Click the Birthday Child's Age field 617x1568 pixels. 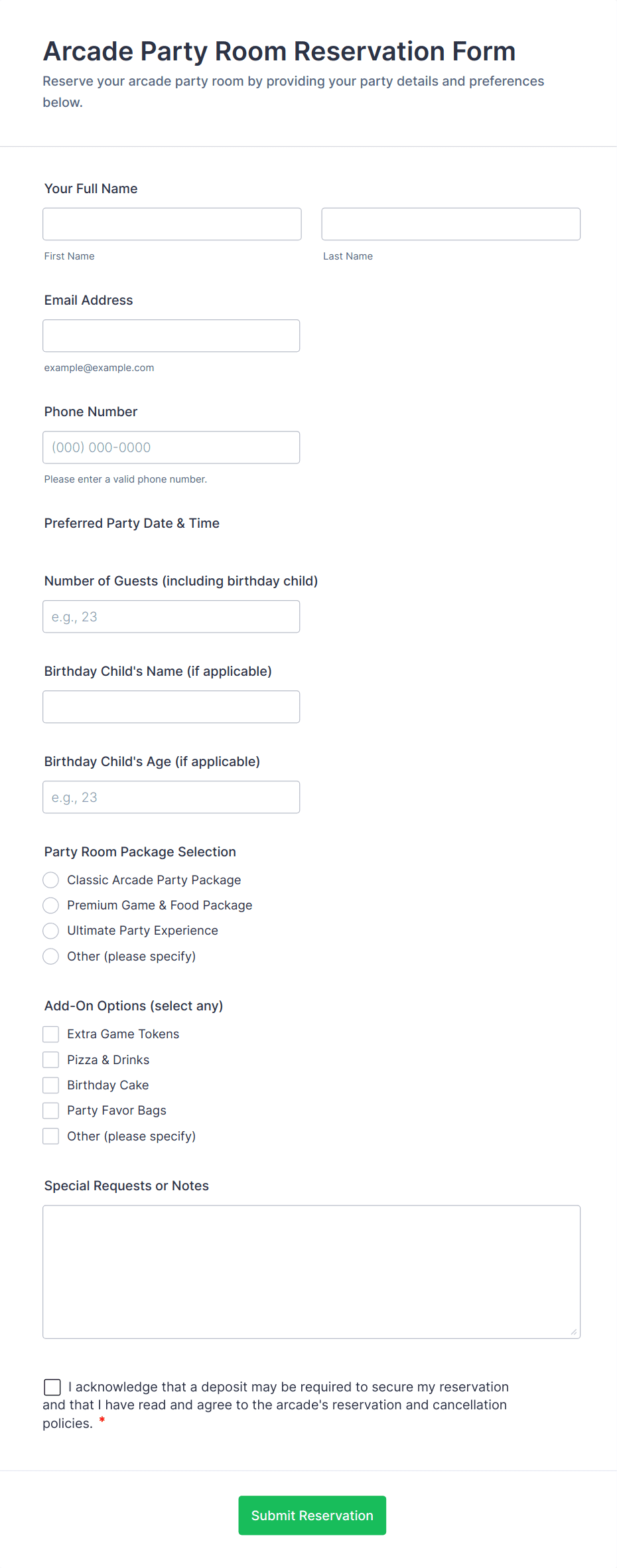click(x=171, y=797)
